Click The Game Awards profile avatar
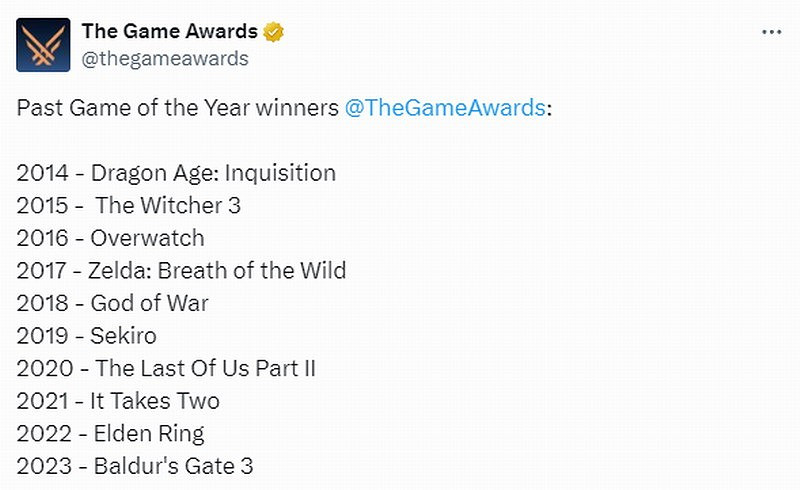Screen dimensions: 800x490 point(43,44)
